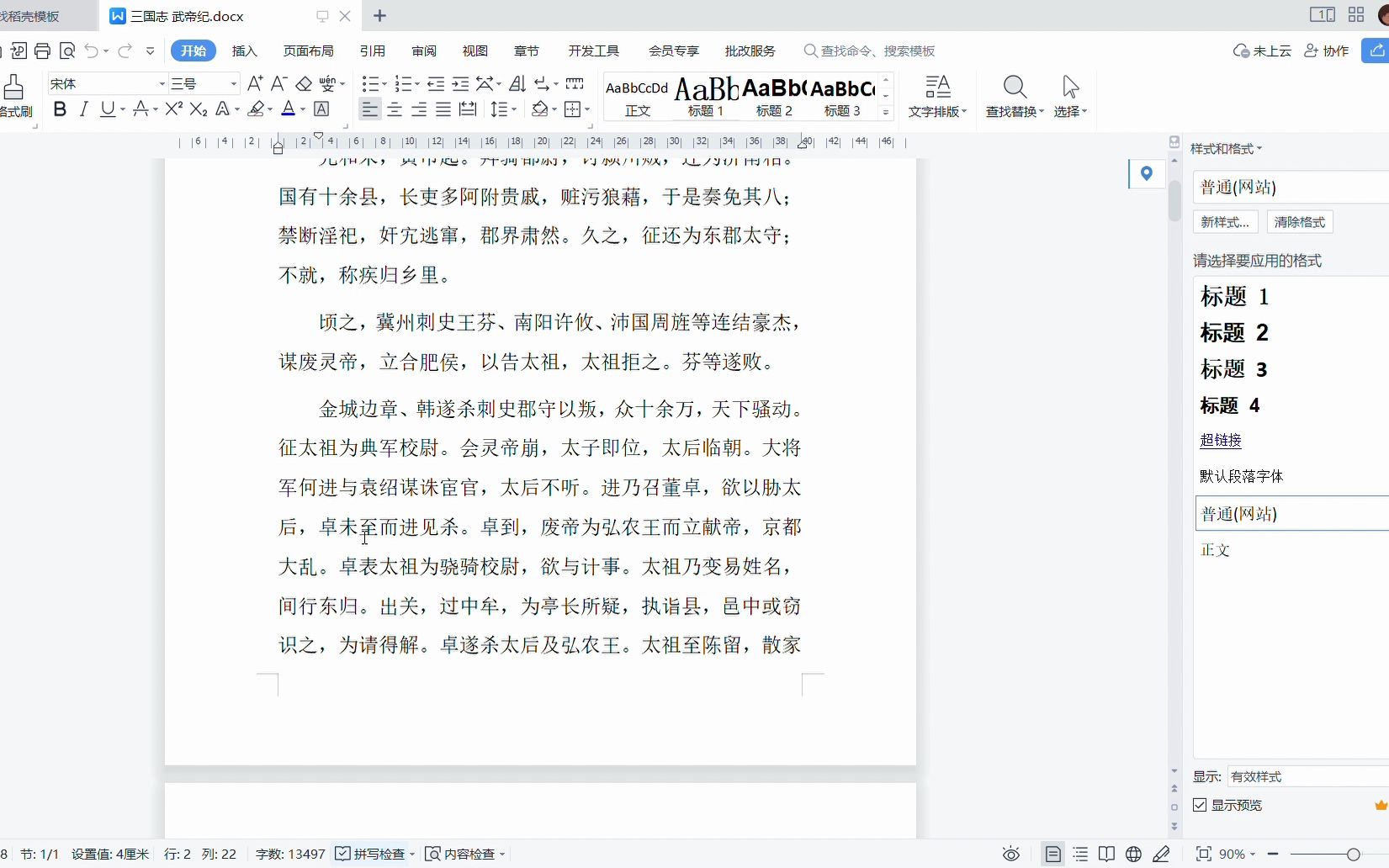Screen dimensions: 1389x868
Task: Switch to outline view in status bar
Action: tap(1080, 854)
